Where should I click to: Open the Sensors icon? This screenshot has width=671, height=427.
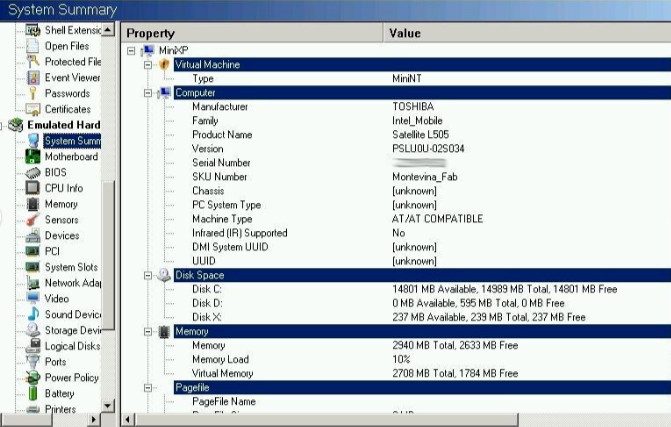pyautogui.click(x=33, y=220)
